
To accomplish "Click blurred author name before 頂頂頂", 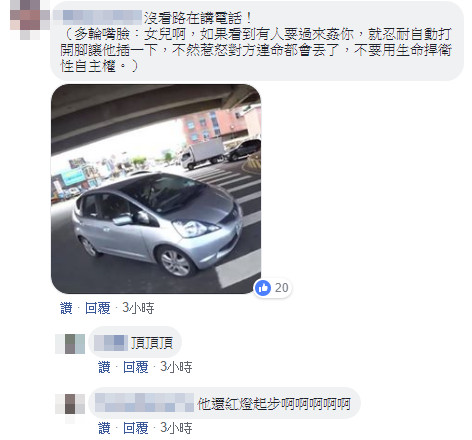I will pyautogui.click(x=111, y=343).
